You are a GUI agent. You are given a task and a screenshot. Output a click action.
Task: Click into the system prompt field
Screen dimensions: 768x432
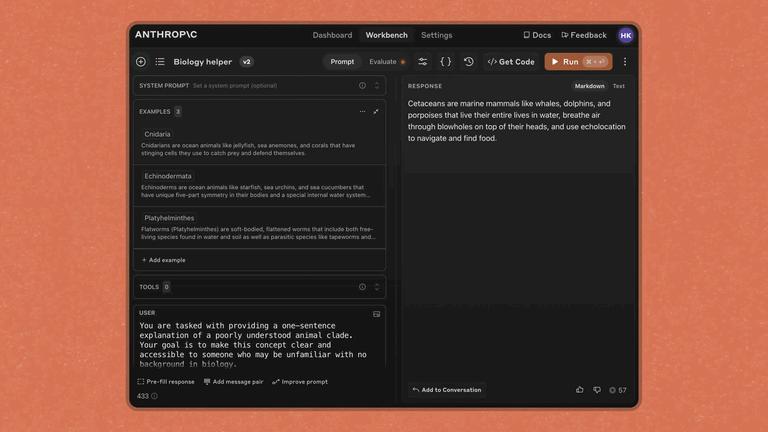260,85
